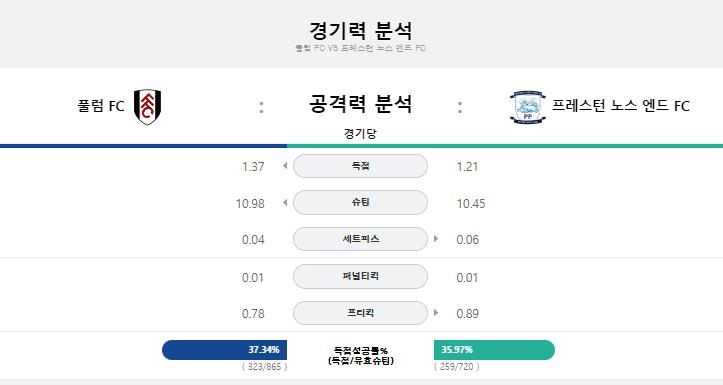Click Fulham's 1.37 goals value
The image size is (723, 385).
(253, 166)
